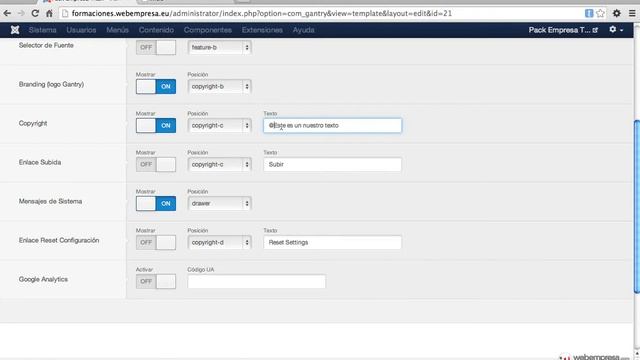
Task: Click the browser forward arrow
Action: tap(21, 13)
